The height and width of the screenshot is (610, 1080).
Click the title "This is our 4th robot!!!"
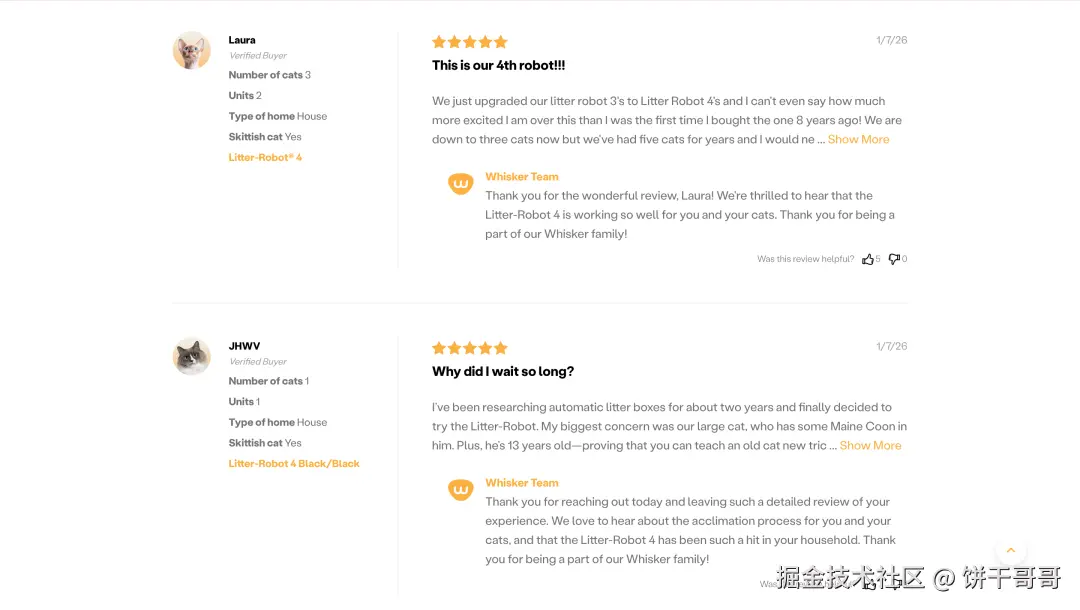coord(499,65)
